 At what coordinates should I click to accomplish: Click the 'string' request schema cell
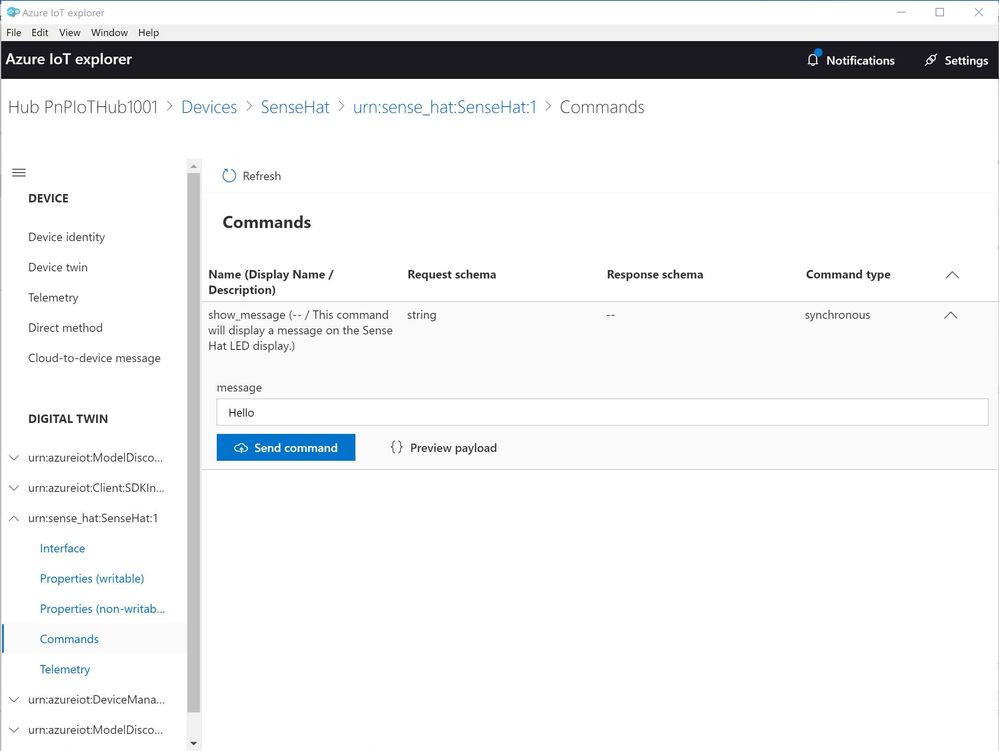422,315
